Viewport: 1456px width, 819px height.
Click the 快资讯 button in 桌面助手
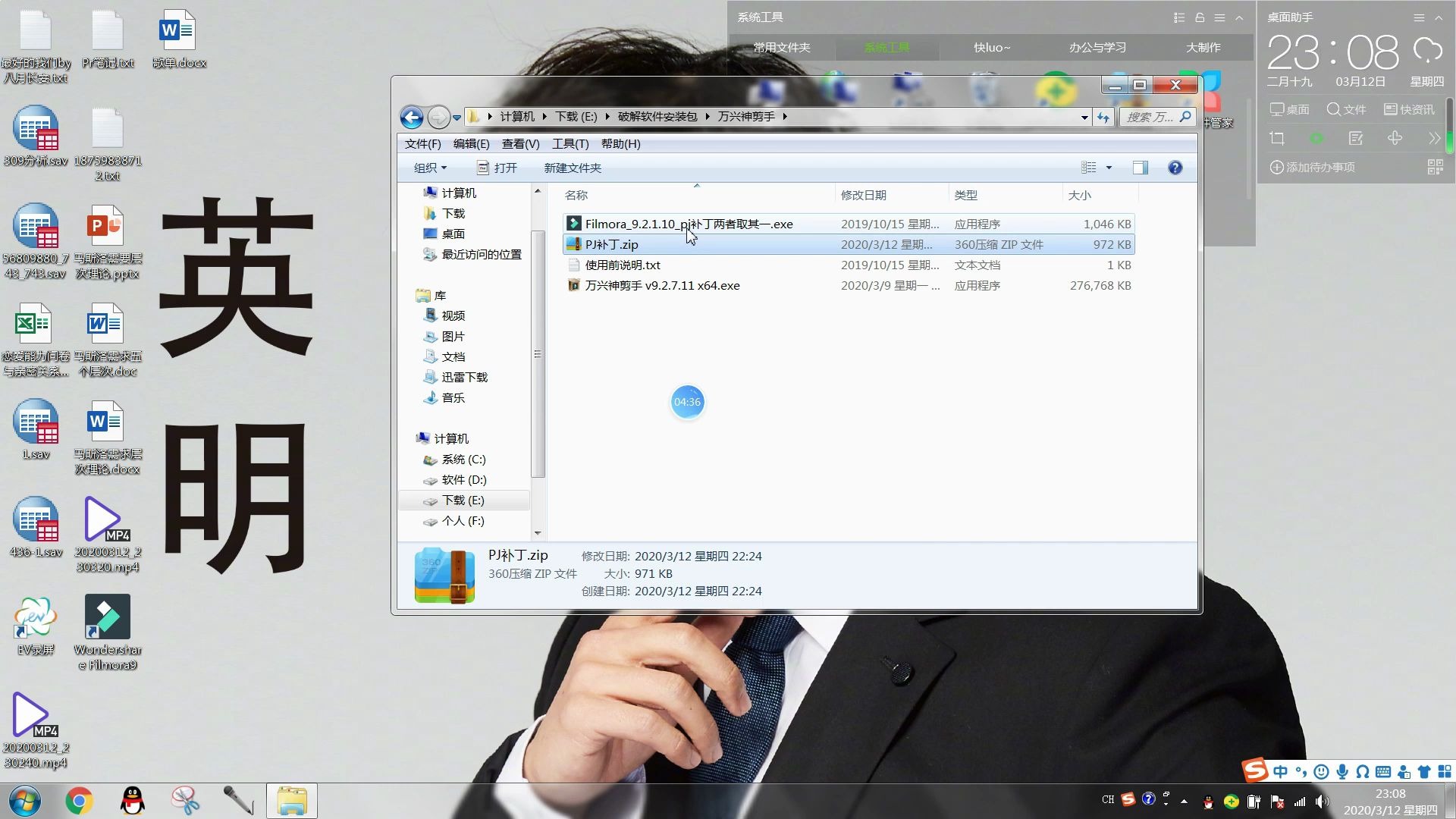tap(1409, 109)
